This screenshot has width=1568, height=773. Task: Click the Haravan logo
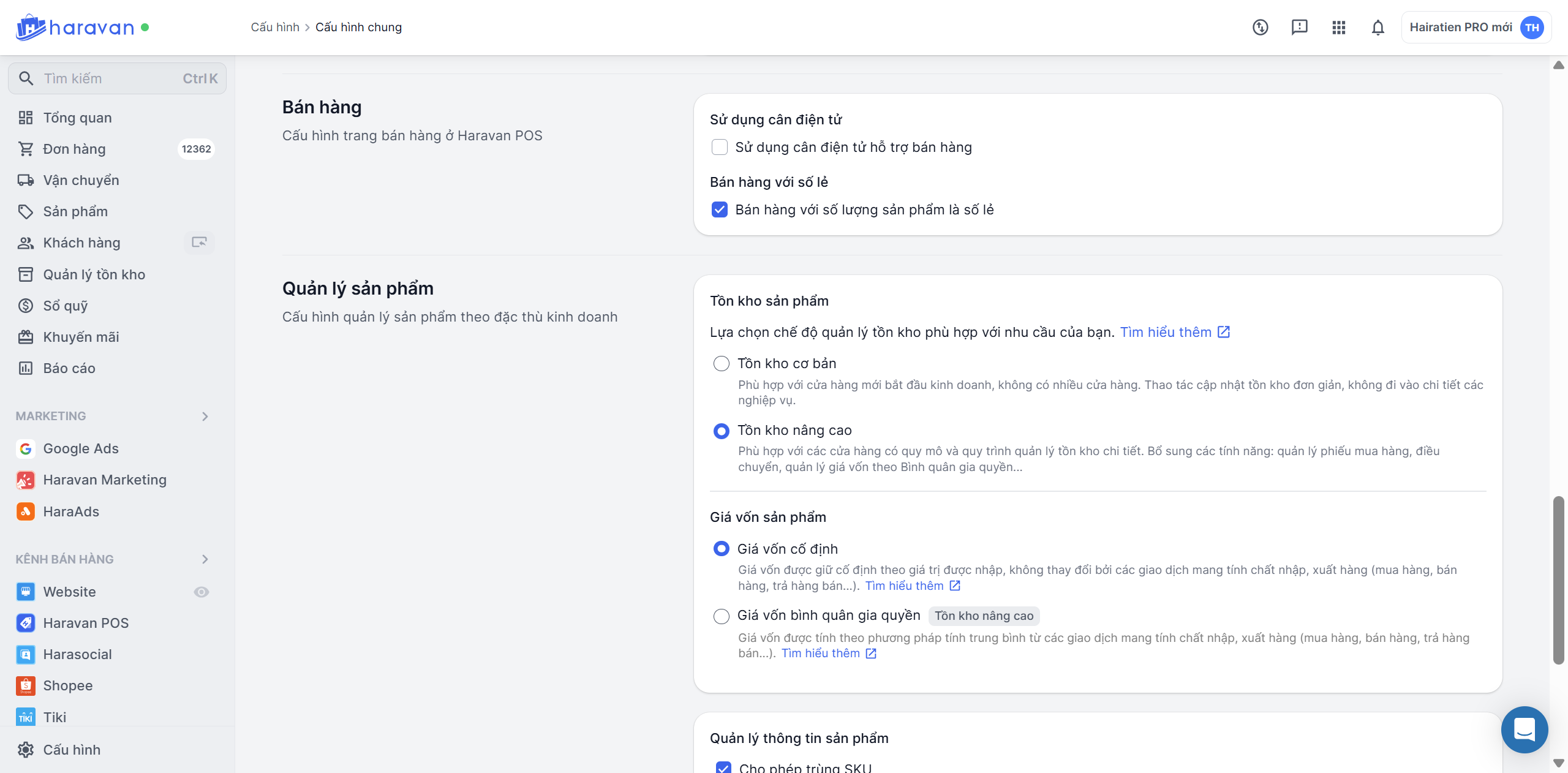pos(75,28)
